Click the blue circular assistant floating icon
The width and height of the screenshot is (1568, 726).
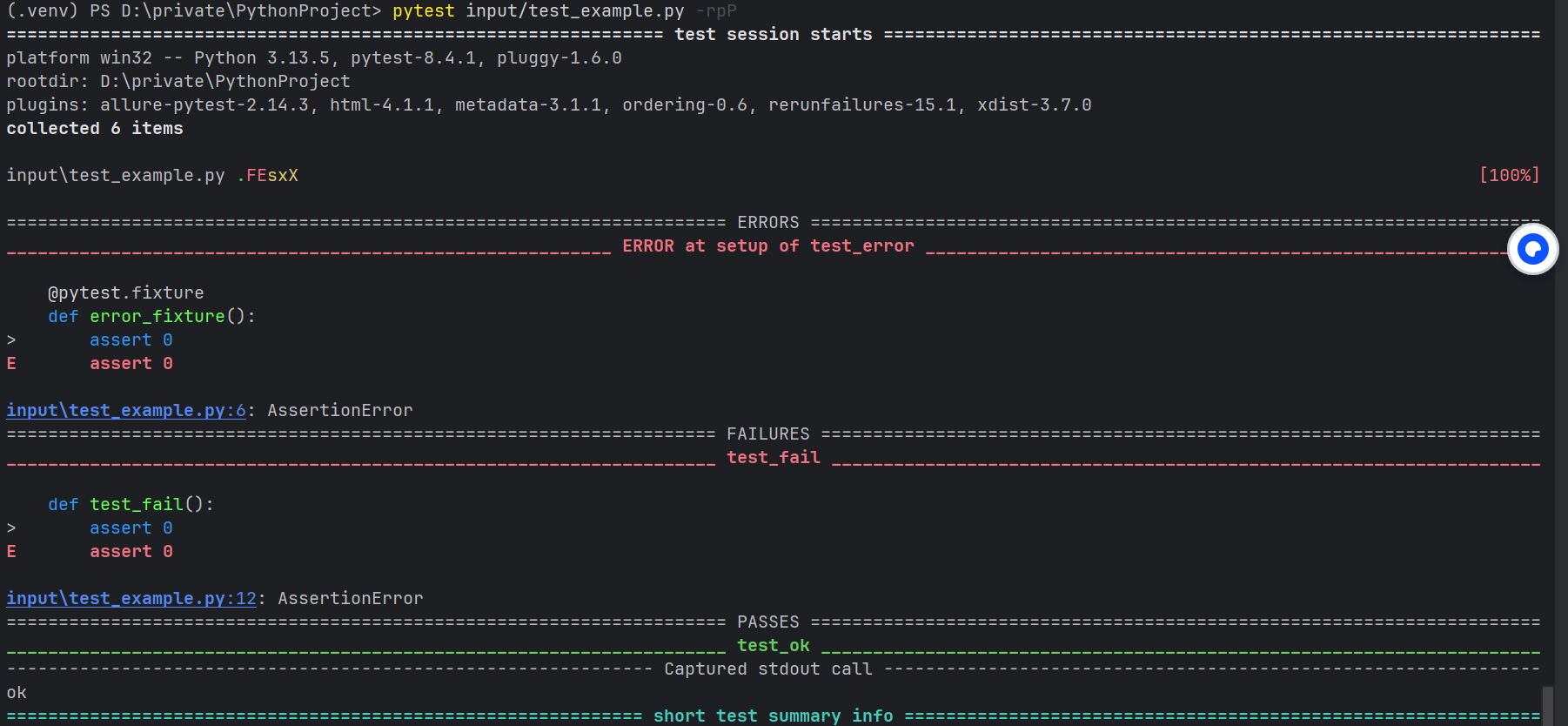[1532, 249]
